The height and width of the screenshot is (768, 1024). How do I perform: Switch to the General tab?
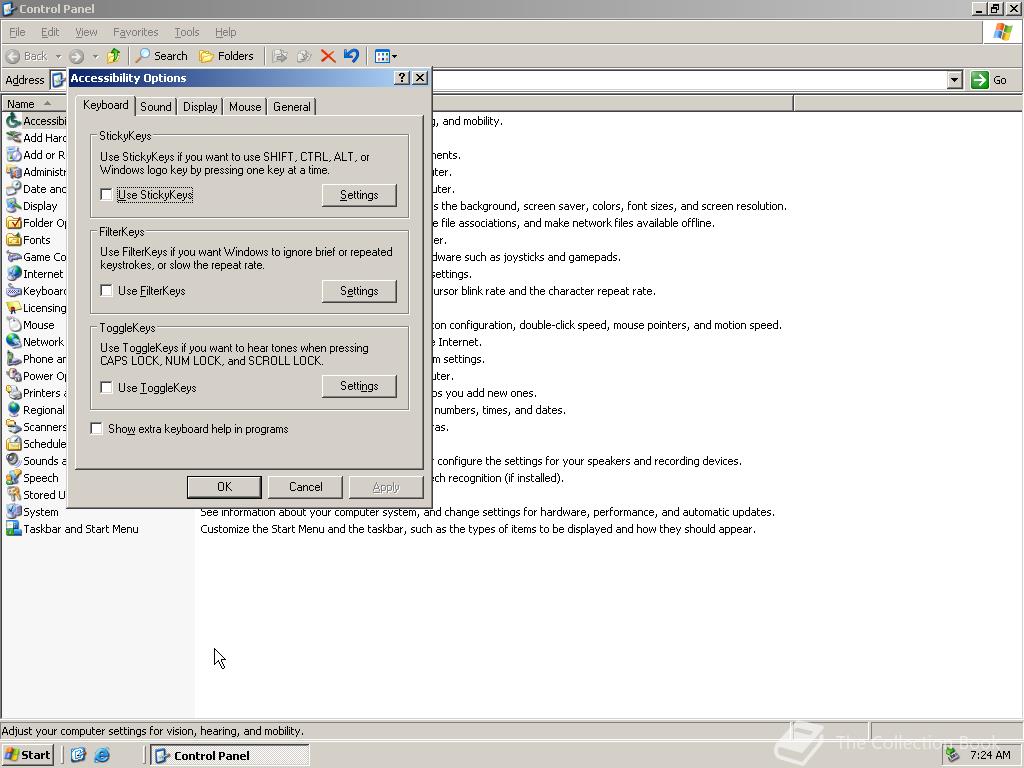pyautogui.click(x=291, y=106)
